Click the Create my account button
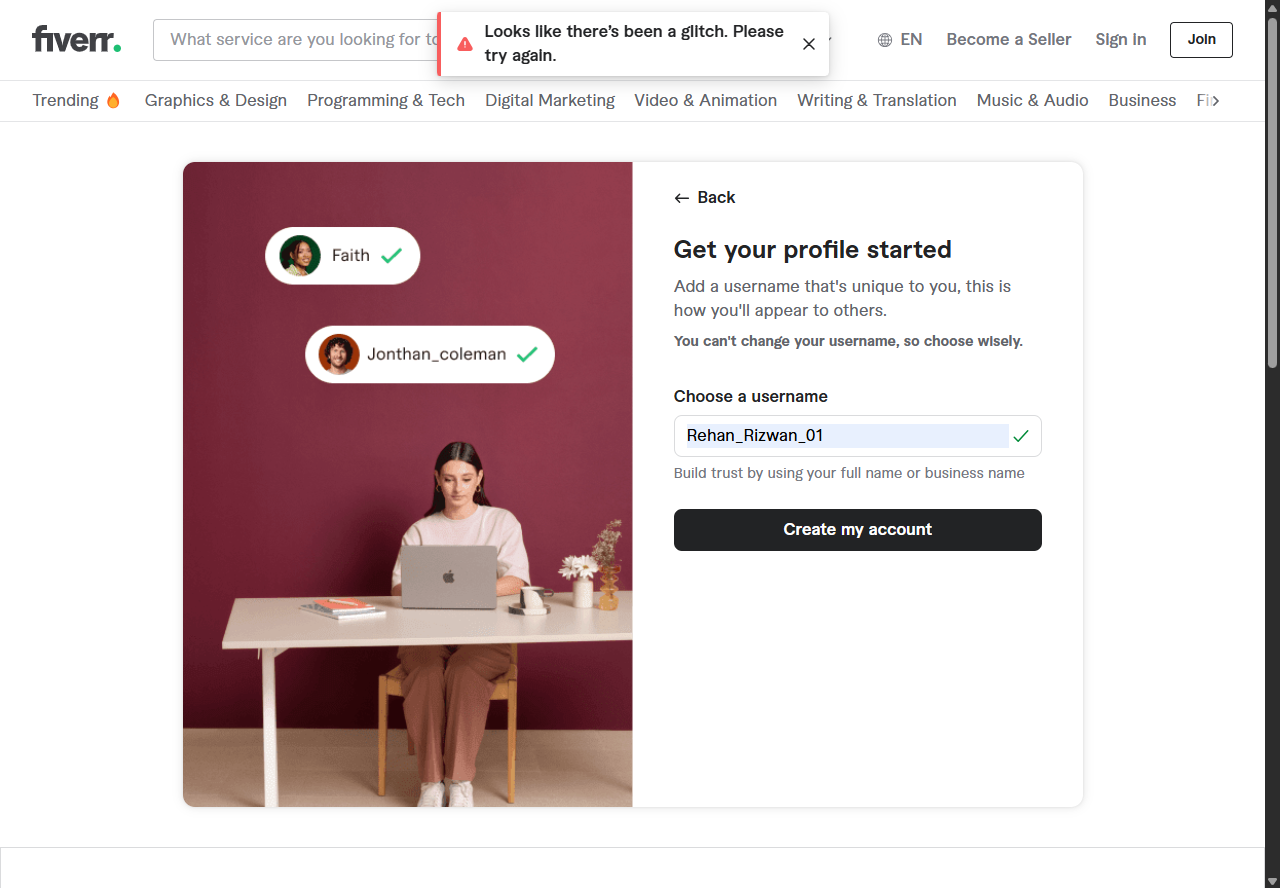 pos(858,530)
